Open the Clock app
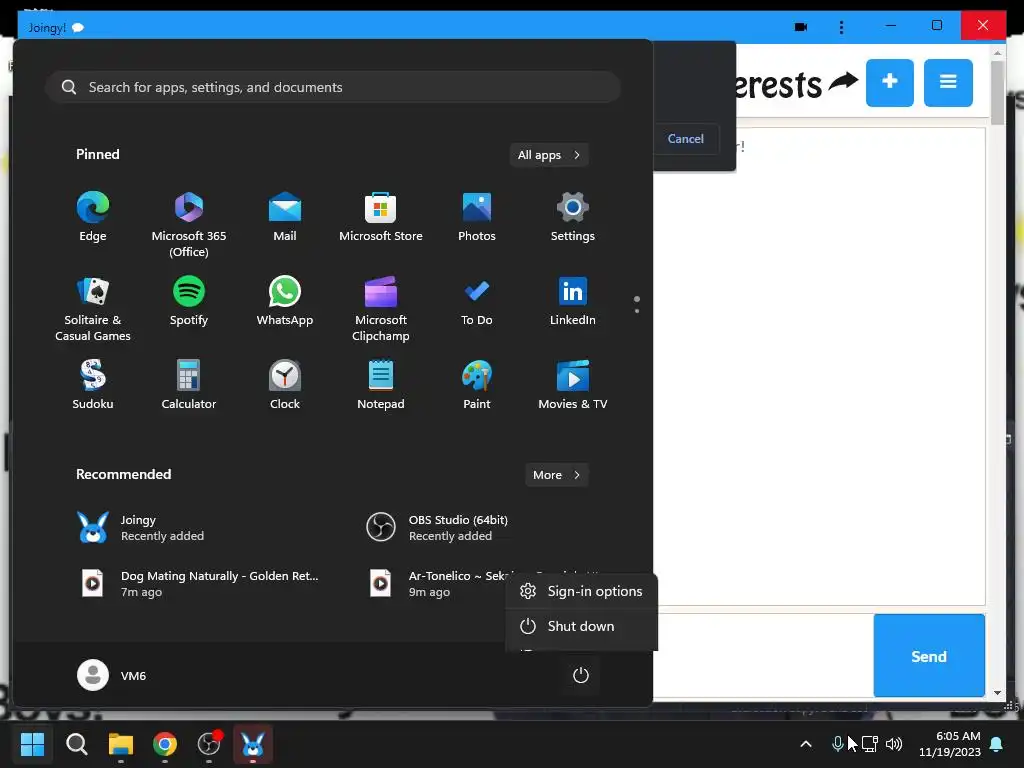Image resolution: width=1024 pixels, height=768 pixels. pyautogui.click(x=285, y=385)
